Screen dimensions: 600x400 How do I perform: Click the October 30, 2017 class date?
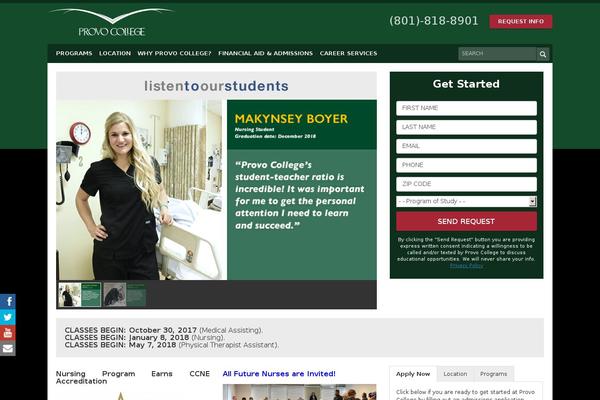163,330
